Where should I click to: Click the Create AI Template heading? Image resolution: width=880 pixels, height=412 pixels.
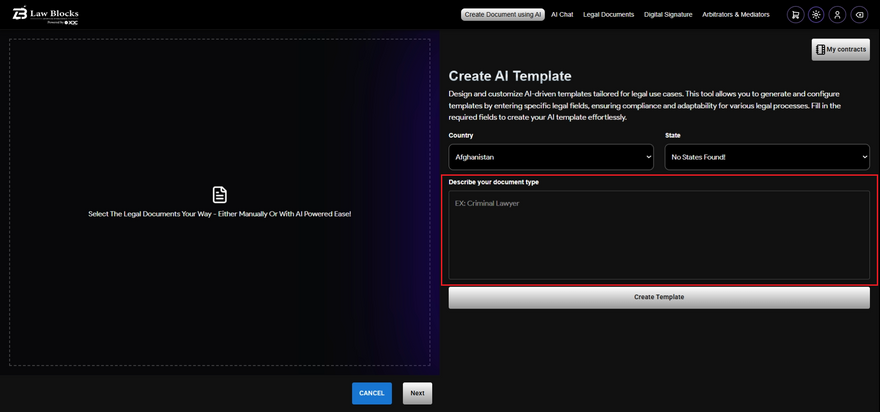pyautogui.click(x=510, y=76)
